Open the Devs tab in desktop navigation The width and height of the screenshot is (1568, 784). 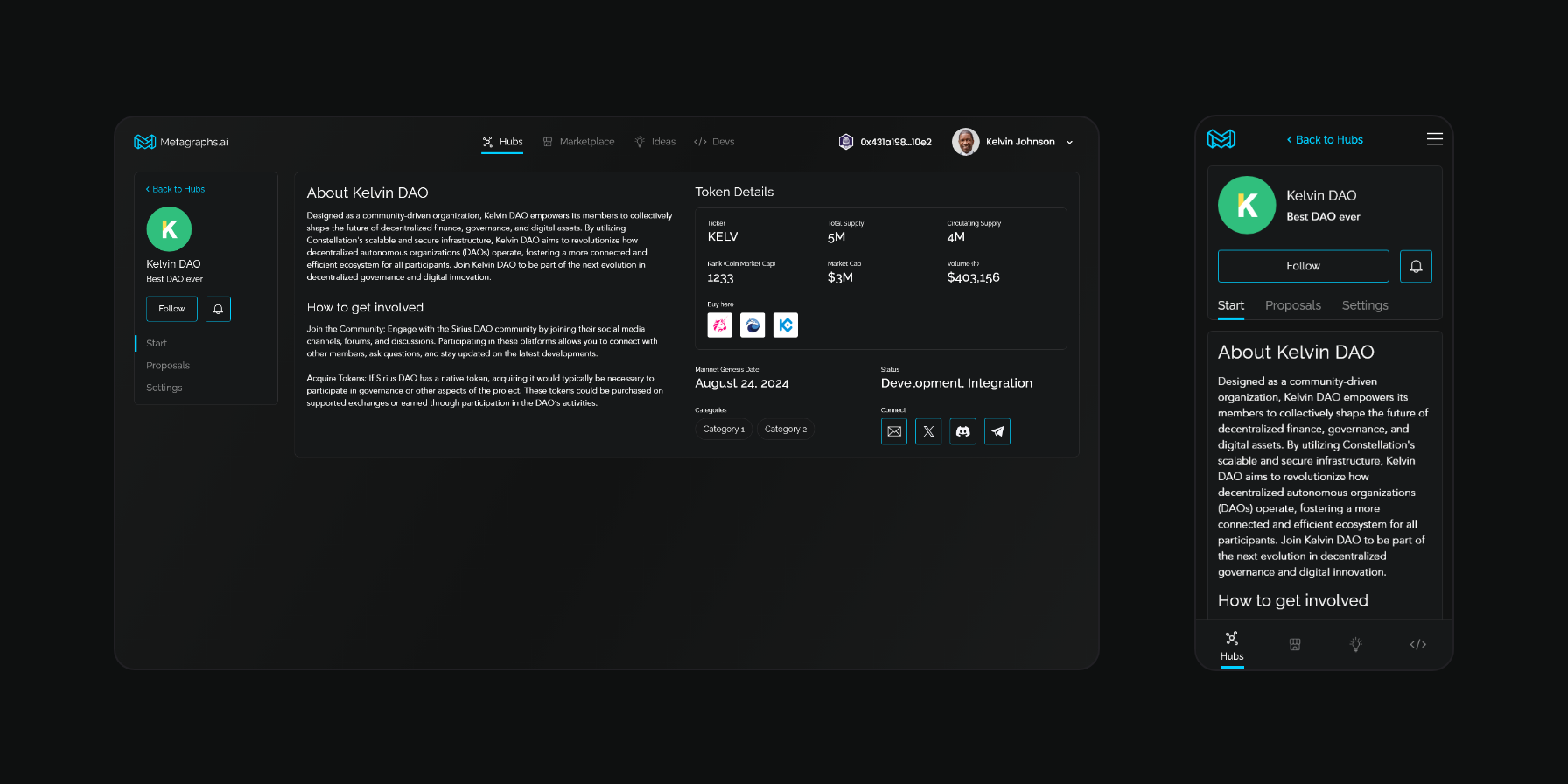714,142
